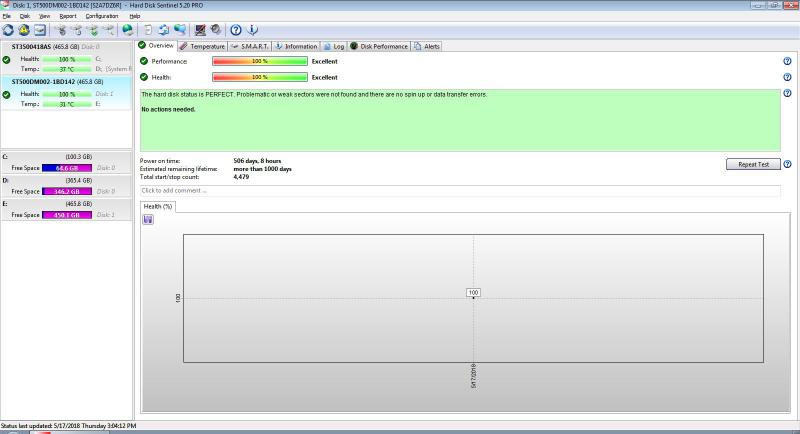
Task: Click the blue question-mark Help toolbar icon
Action: (236, 30)
